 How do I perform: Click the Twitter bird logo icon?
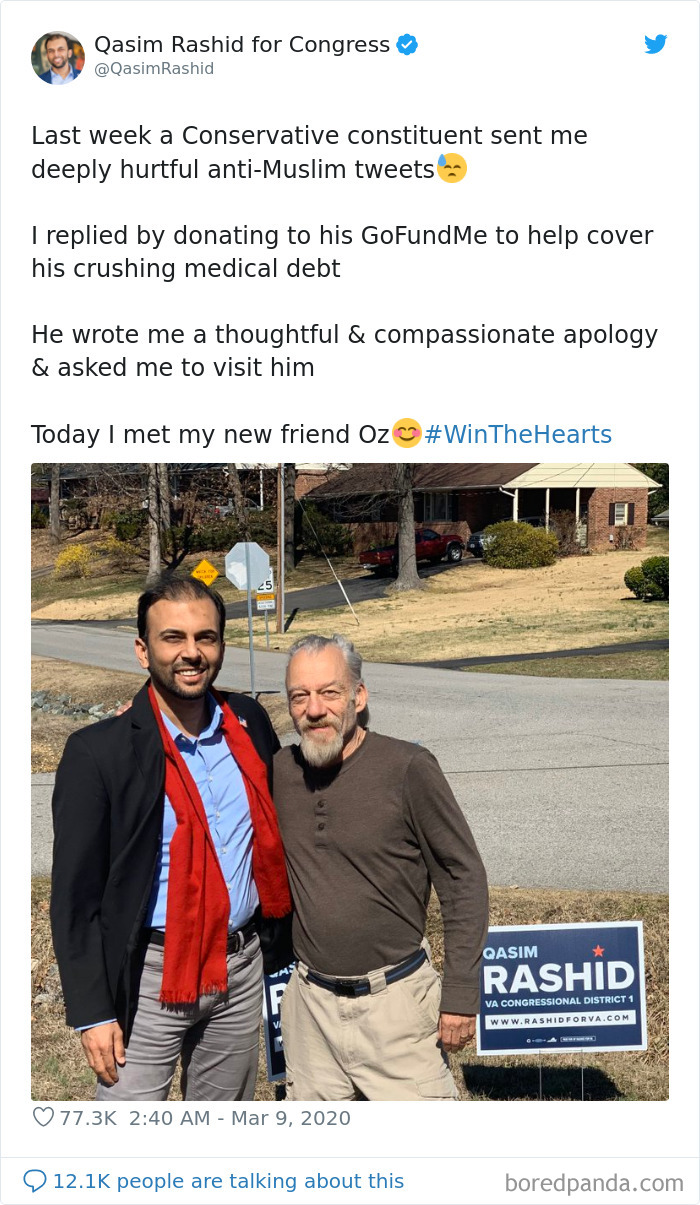coord(655,44)
